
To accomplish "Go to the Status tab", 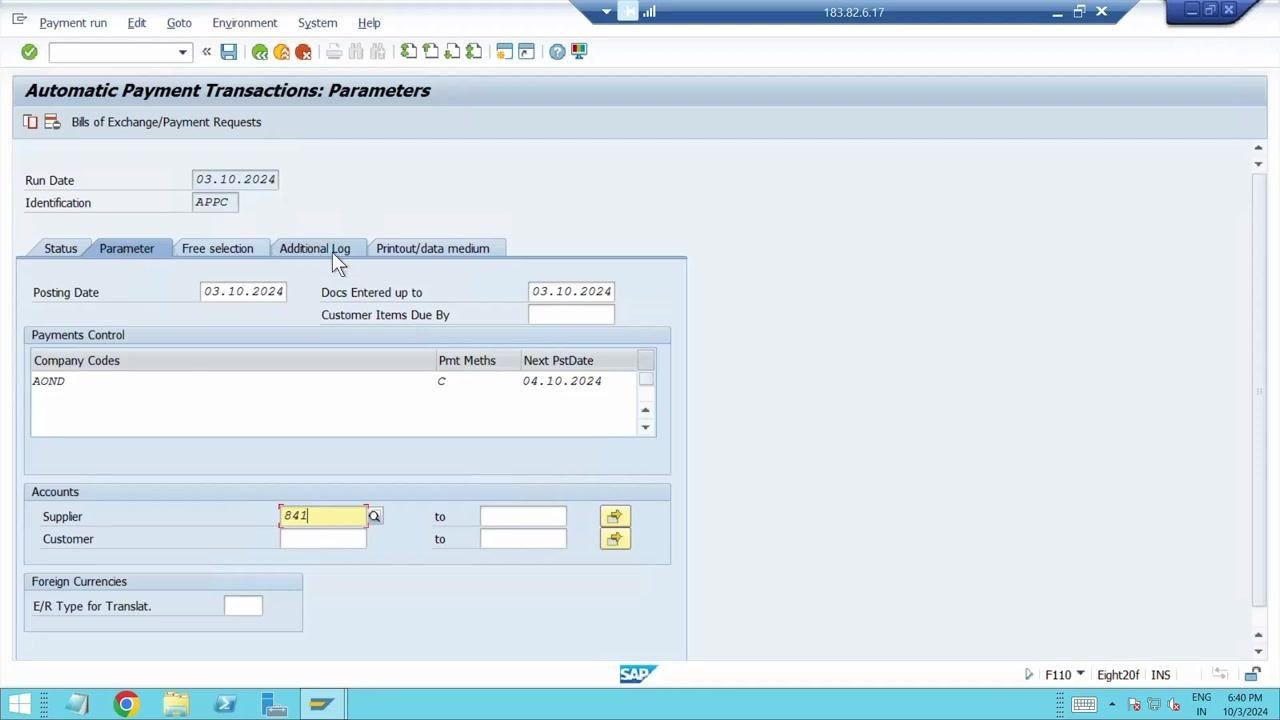I will 60,248.
